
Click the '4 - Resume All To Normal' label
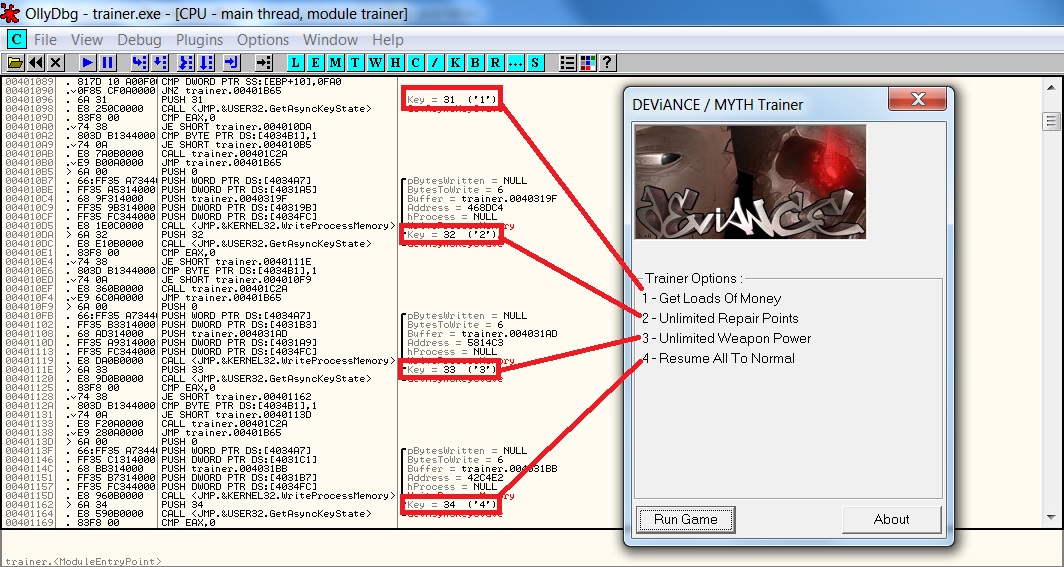719,358
